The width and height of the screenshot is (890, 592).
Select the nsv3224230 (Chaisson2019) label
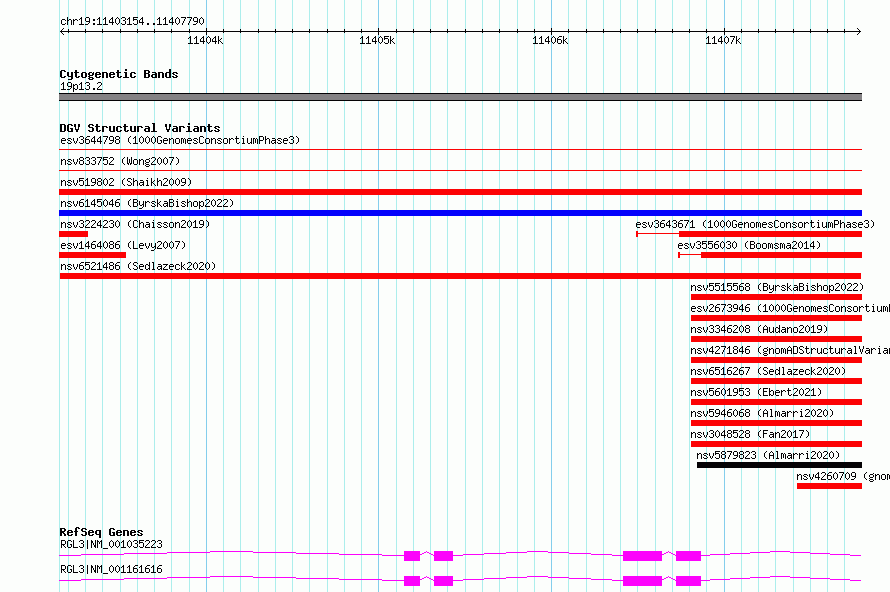coord(135,224)
